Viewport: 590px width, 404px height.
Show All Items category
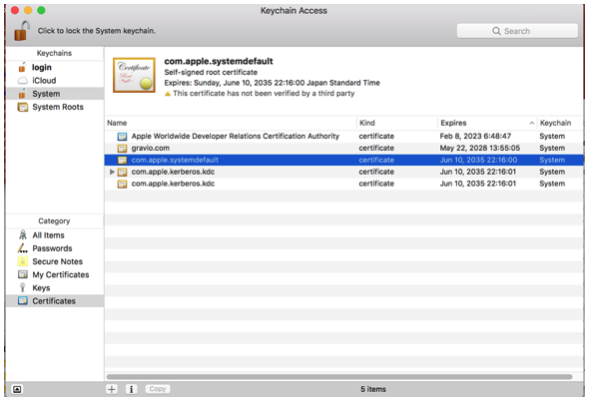point(55,235)
